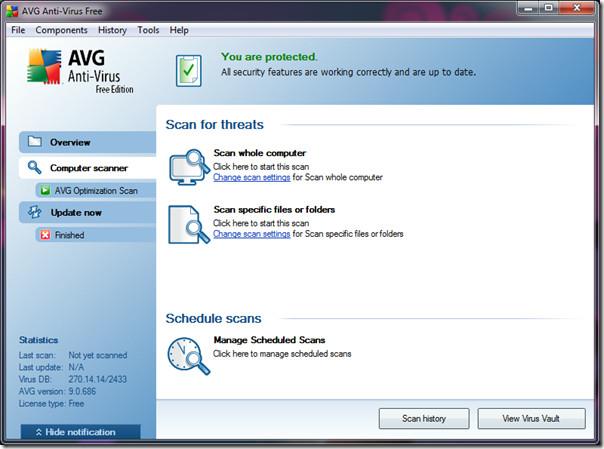Click the 'Statistics' heading

tap(39, 340)
